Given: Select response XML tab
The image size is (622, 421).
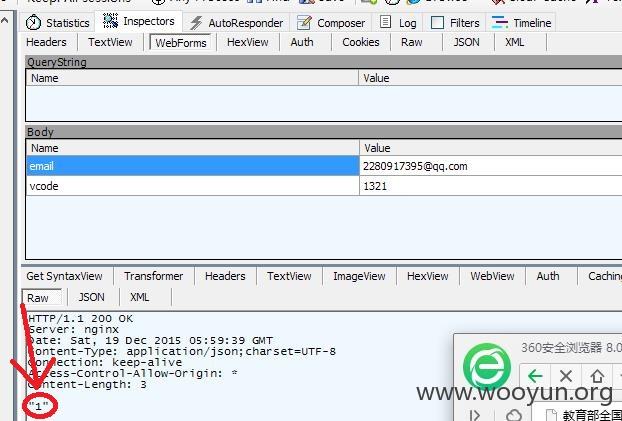Looking at the screenshot, I should [x=140, y=297].
